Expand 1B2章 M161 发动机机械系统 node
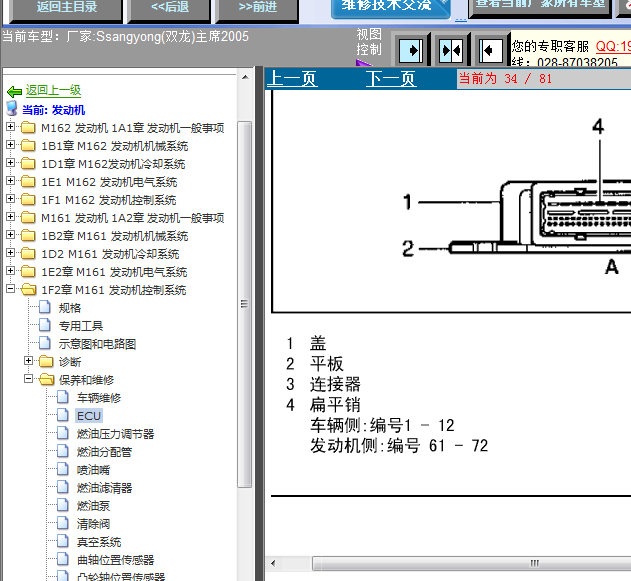The height and width of the screenshot is (581, 631). [10, 235]
